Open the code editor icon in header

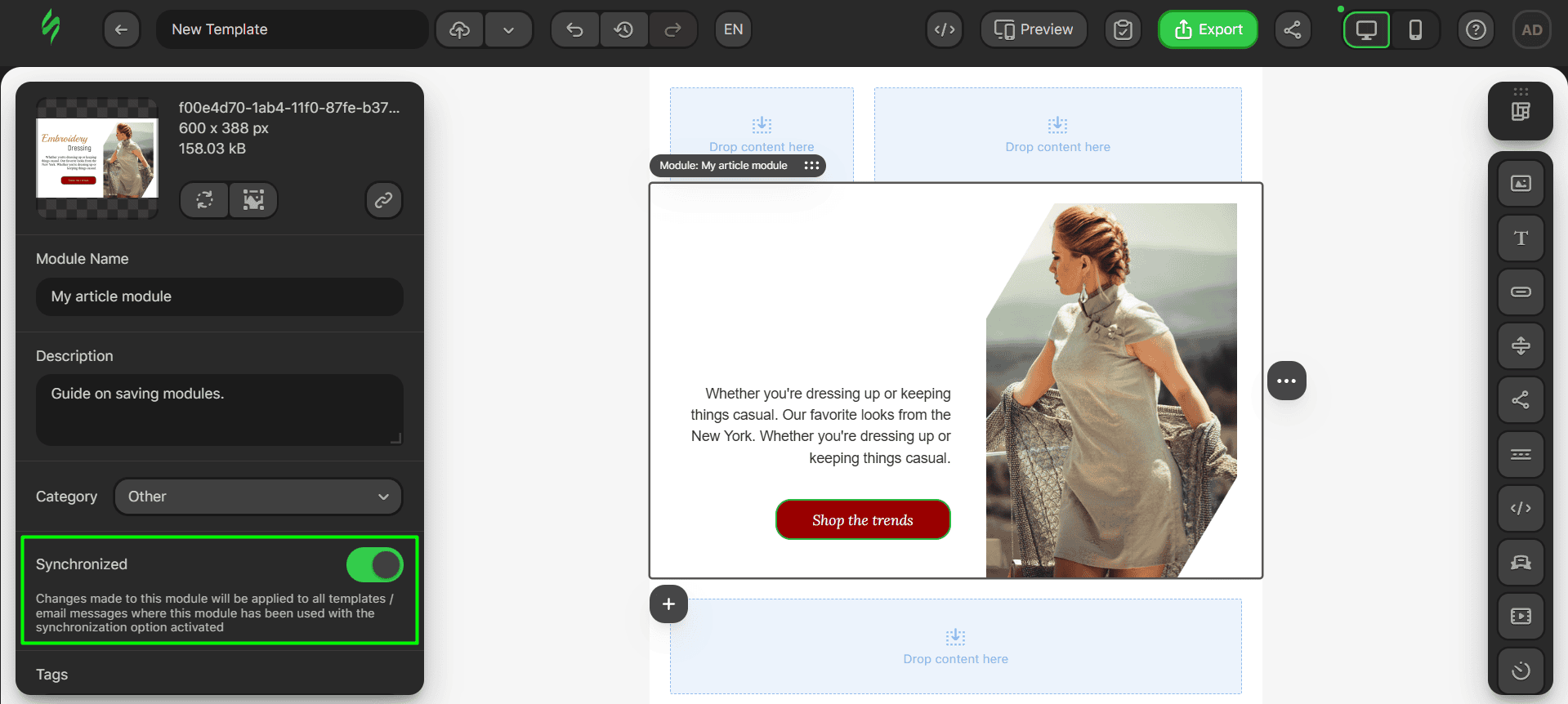click(x=945, y=30)
